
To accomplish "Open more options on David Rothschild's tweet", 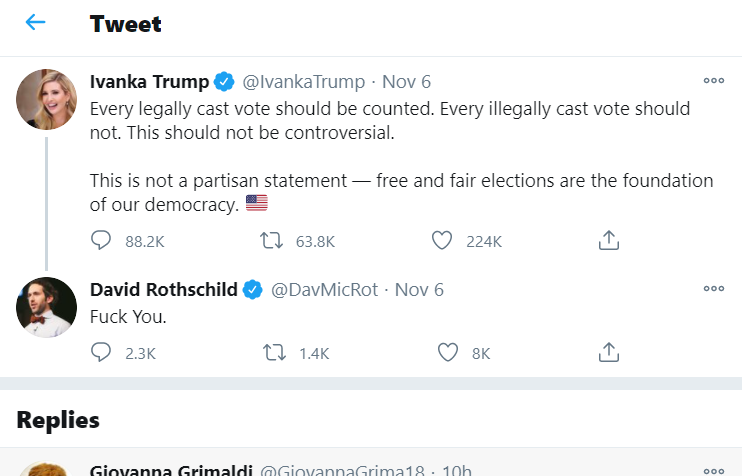I will [x=713, y=289].
